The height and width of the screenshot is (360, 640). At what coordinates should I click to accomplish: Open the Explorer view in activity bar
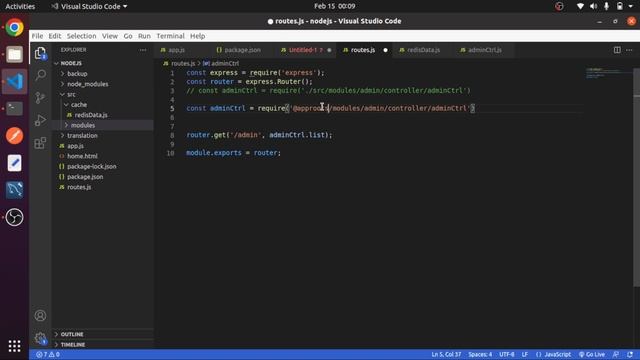(40, 53)
